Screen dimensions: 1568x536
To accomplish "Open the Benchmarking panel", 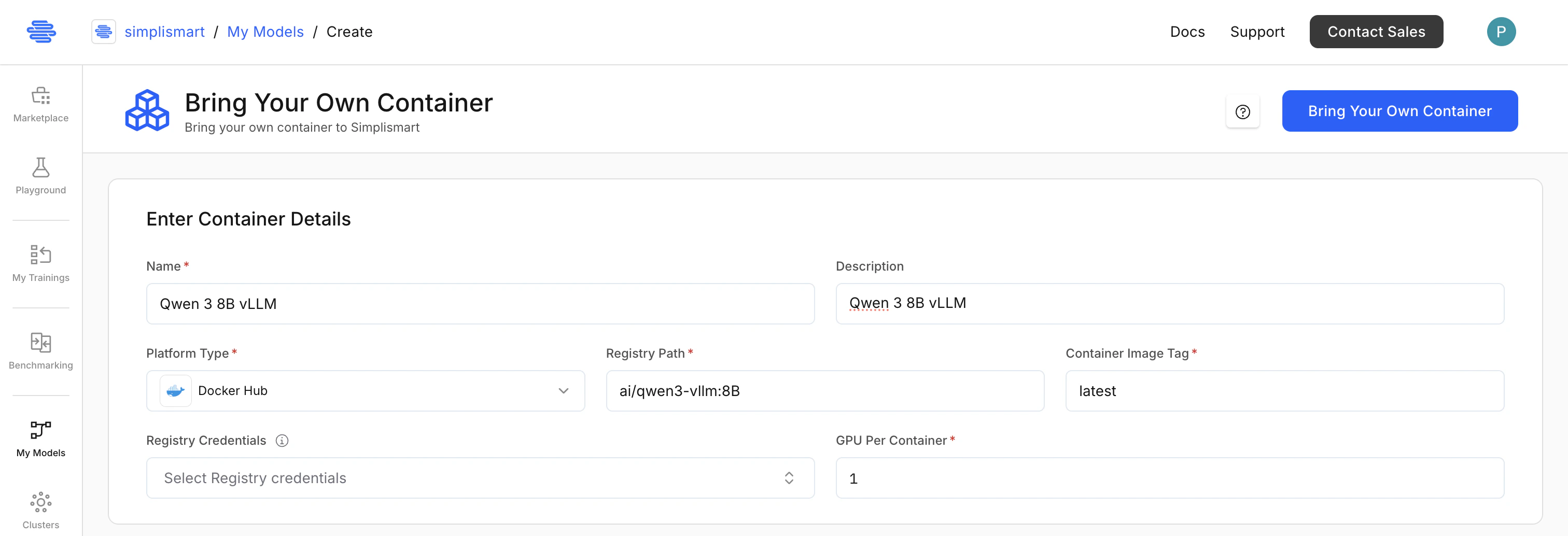I will click(x=40, y=351).
